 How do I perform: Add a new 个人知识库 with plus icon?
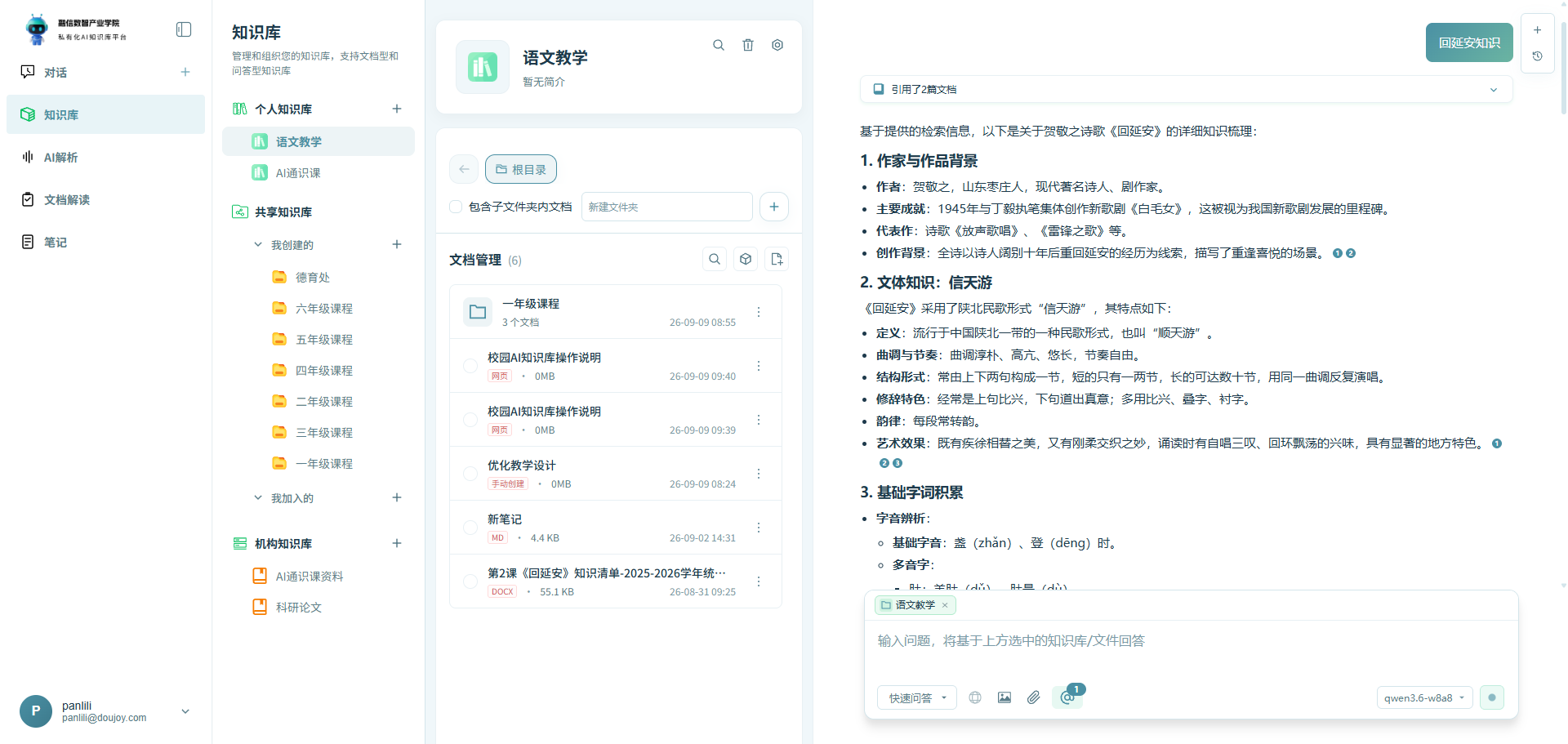397,109
